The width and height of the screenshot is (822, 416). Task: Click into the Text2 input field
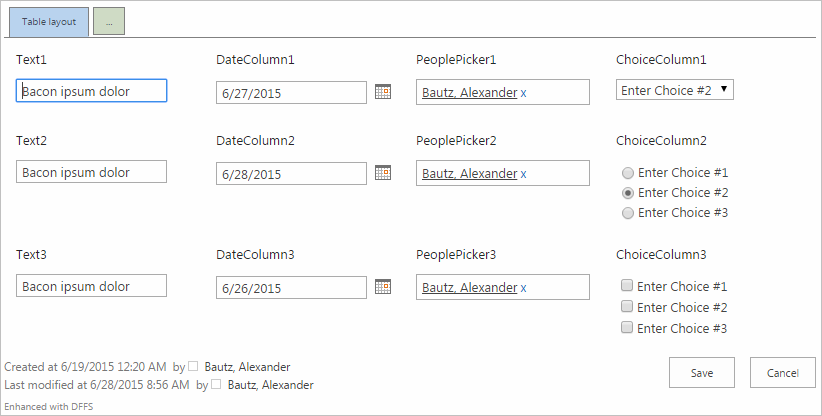[105, 172]
